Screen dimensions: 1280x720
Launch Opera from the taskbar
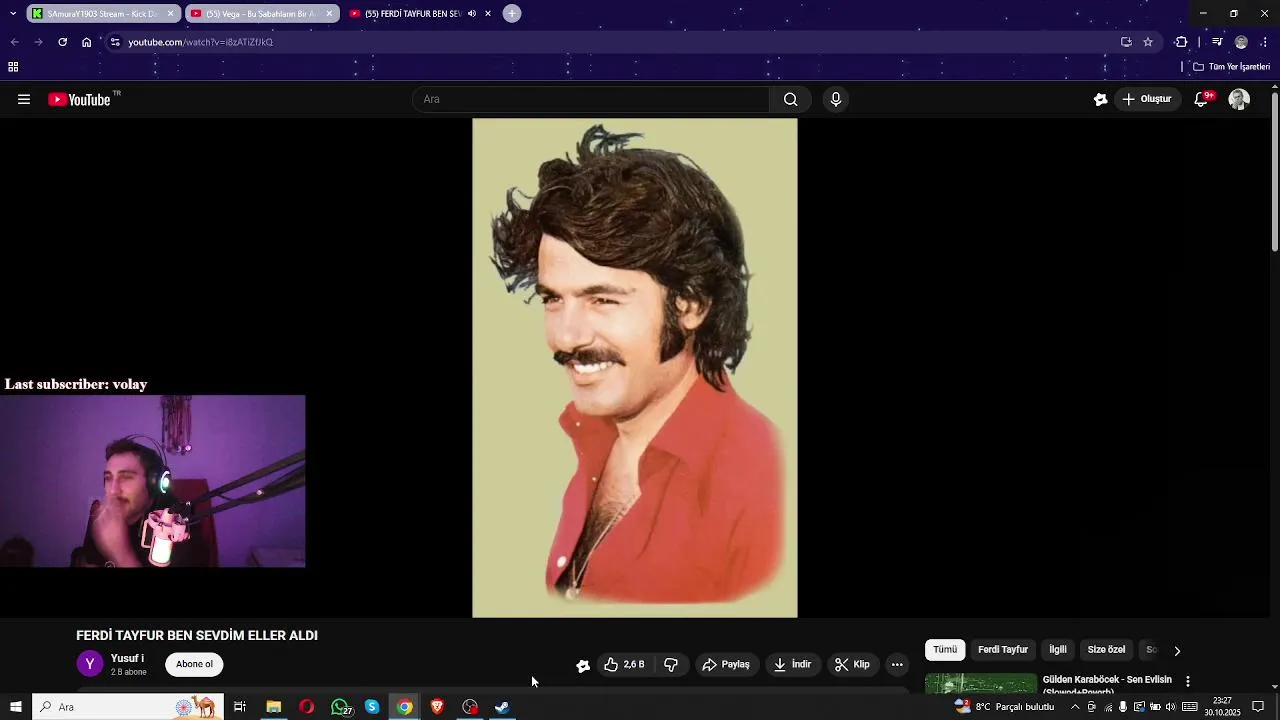coord(306,707)
